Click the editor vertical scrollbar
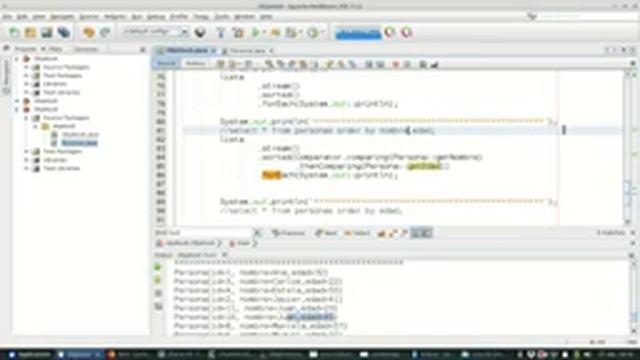The height and width of the screenshot is (360, 640). pyautogui.click(x=628, y=148)
